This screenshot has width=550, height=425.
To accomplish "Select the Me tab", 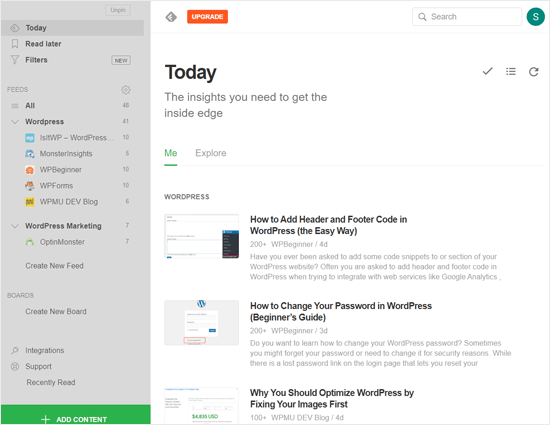I will tap(170, 153).
